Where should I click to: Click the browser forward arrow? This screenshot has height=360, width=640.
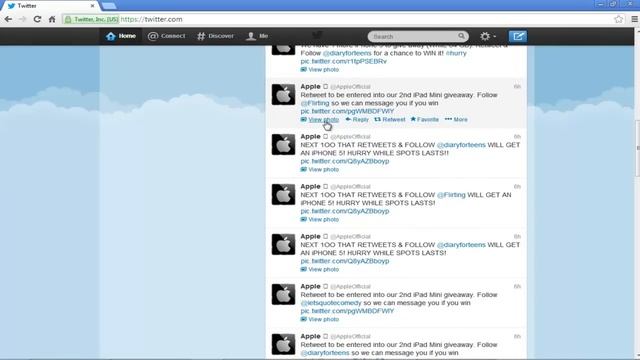click(22, 19)
